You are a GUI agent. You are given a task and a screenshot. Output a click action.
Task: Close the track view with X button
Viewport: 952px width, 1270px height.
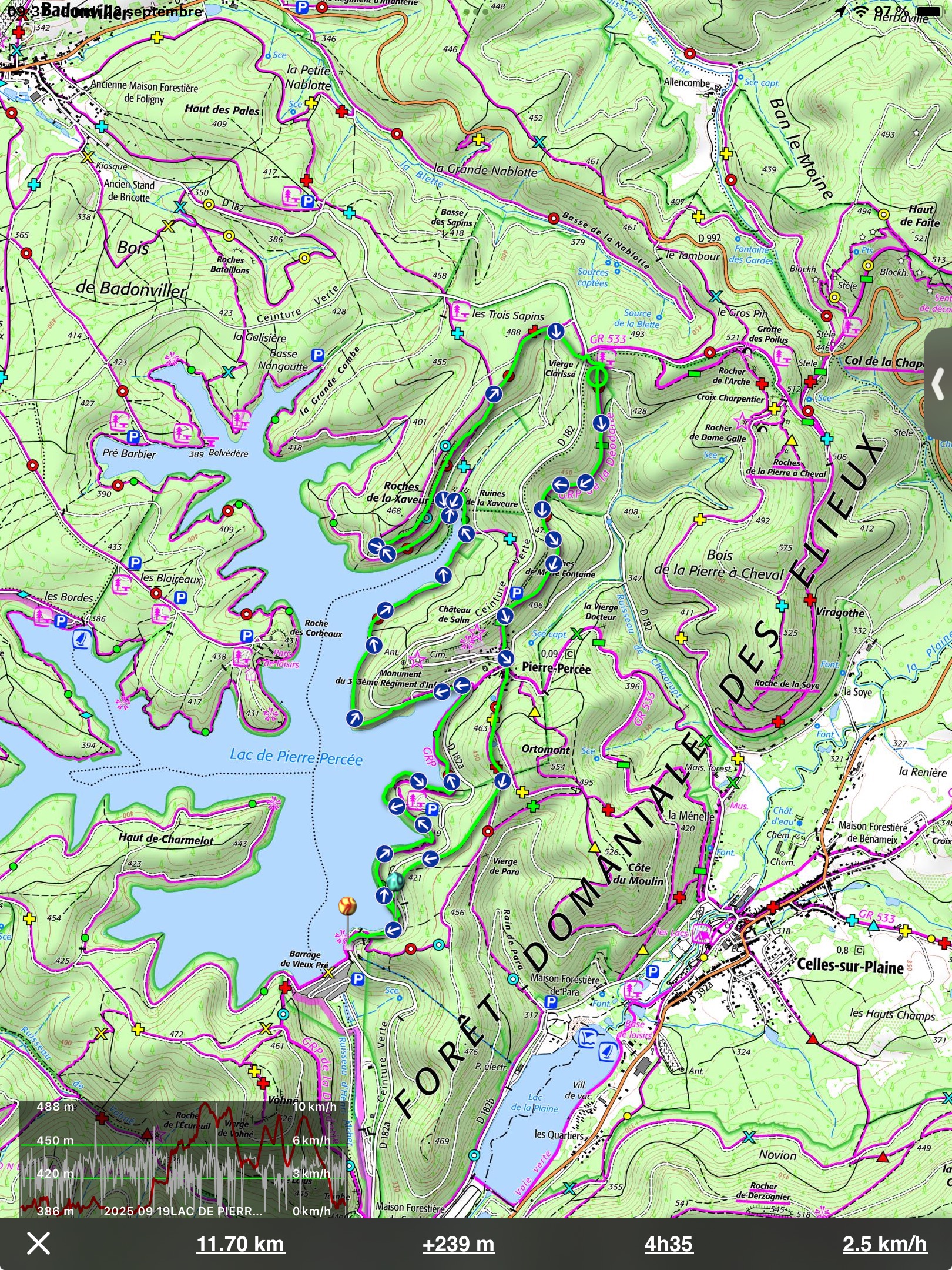pos(39,1244)
